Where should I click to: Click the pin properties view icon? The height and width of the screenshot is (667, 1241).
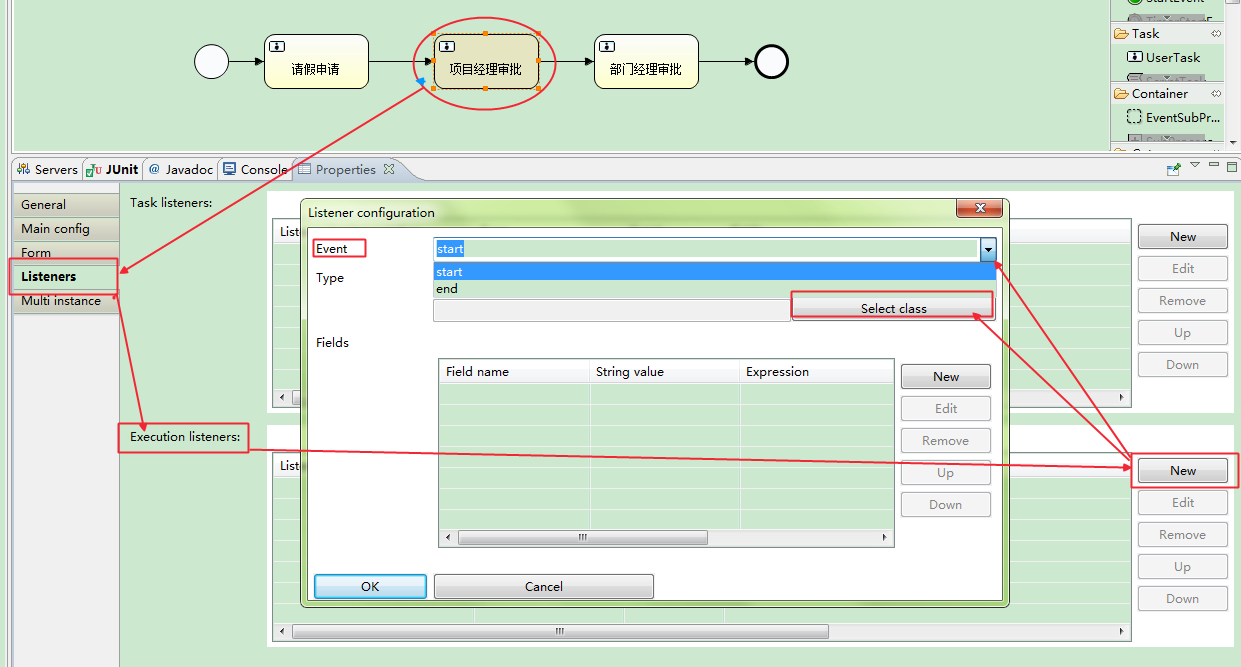[1174, 169]
